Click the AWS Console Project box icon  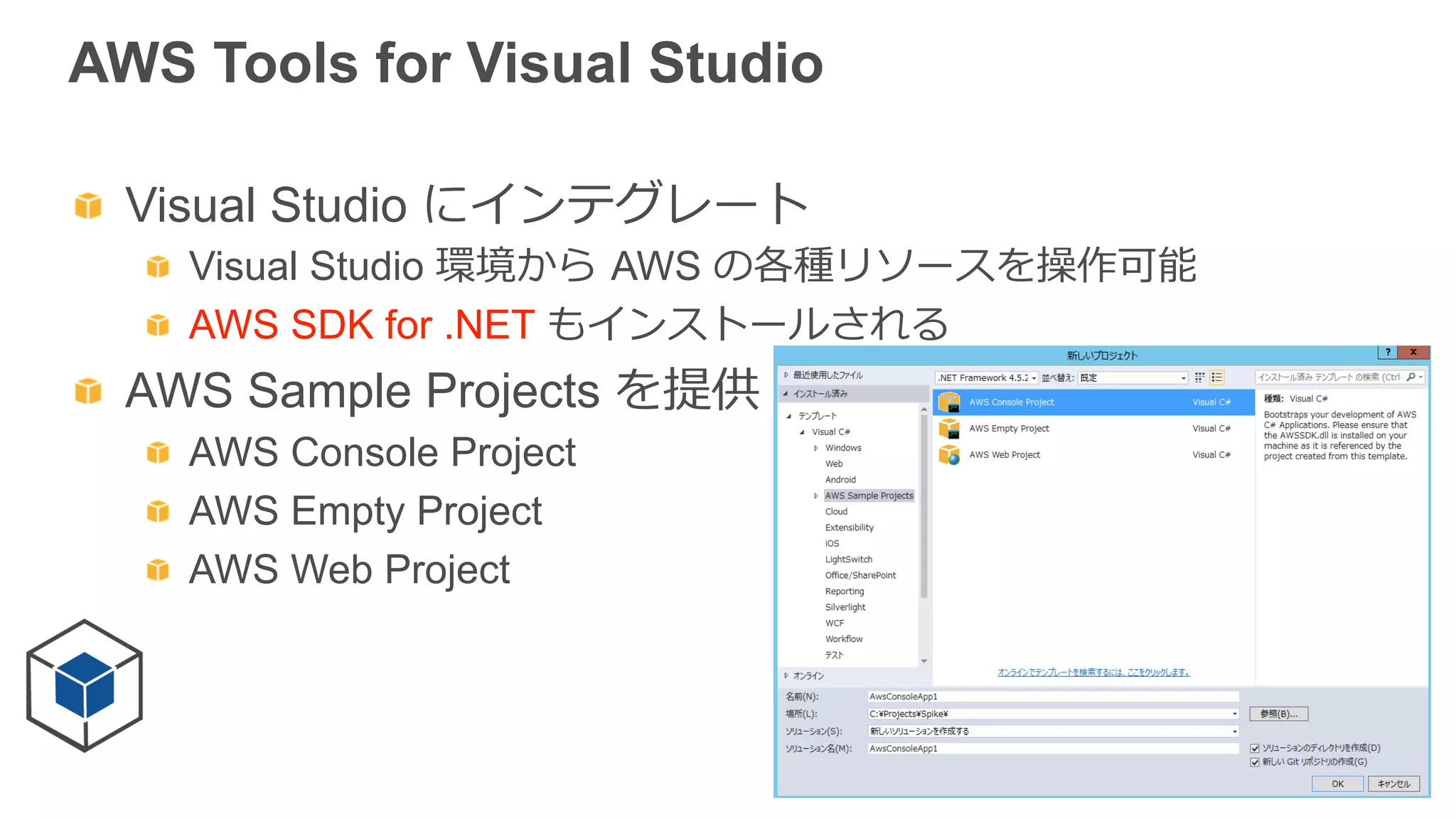tap(949, 402)
